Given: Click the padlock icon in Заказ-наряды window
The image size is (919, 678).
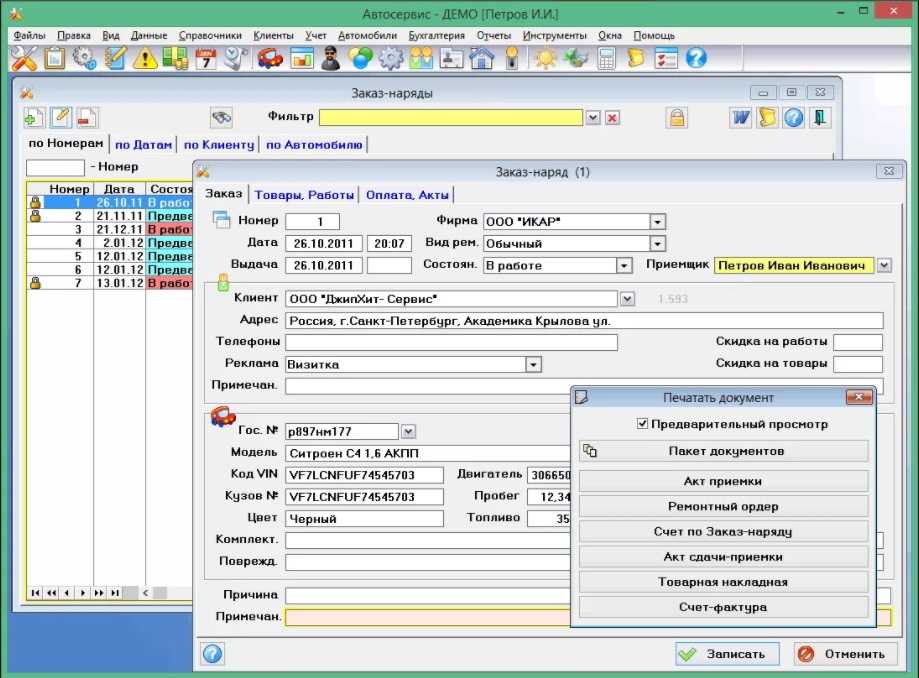Looking at the screenshot, I should point(677,118).
